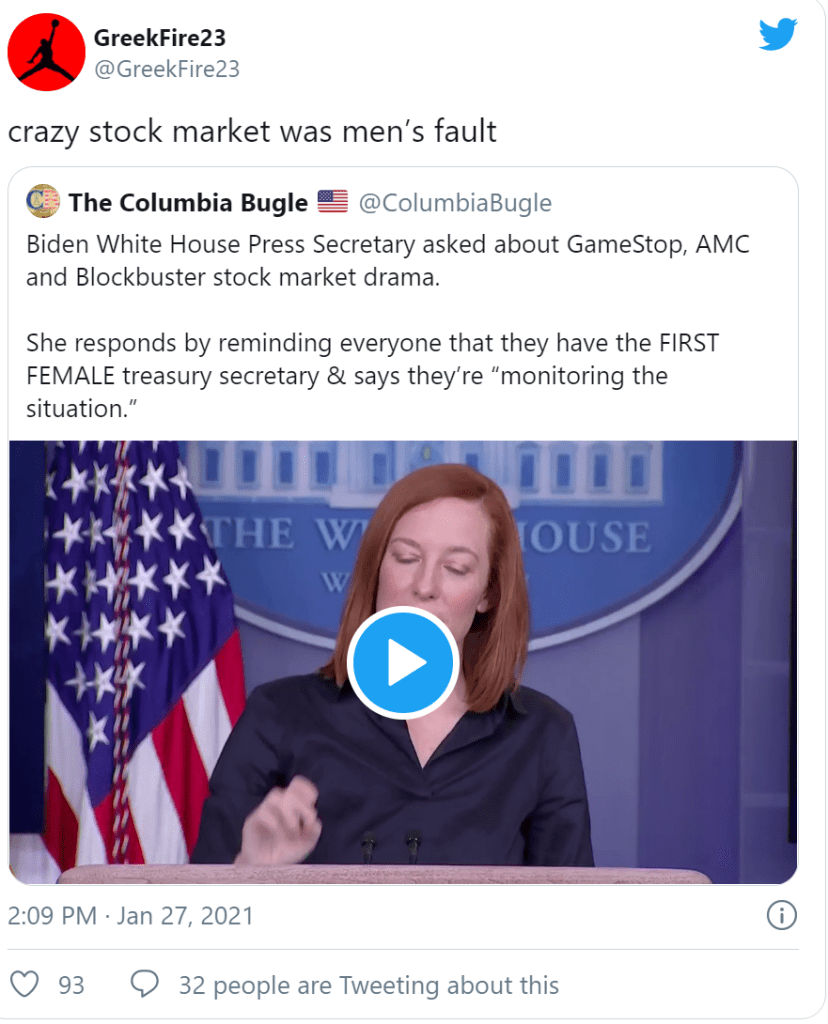
Task: Click the US flag emoji beside Columbia Bugle
Action: [x=332, y=203]
